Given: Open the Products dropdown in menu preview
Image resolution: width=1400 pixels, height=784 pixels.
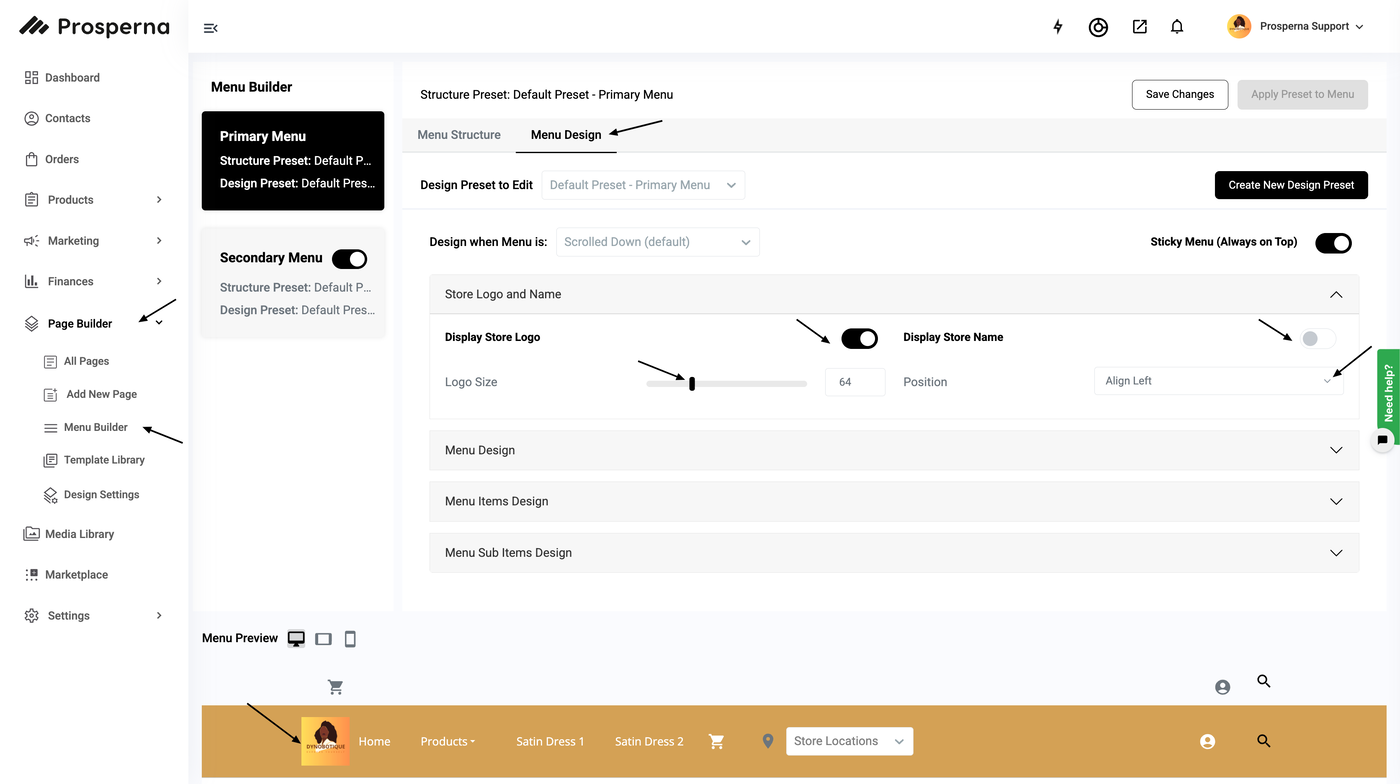Looking at the screenshot, I should click(x=448, y=741).
